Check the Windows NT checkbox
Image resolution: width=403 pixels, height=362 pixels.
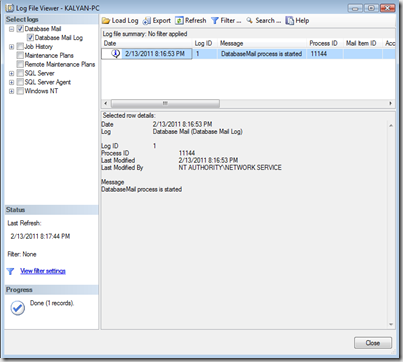pyautogui.click(x=20, y=91)
